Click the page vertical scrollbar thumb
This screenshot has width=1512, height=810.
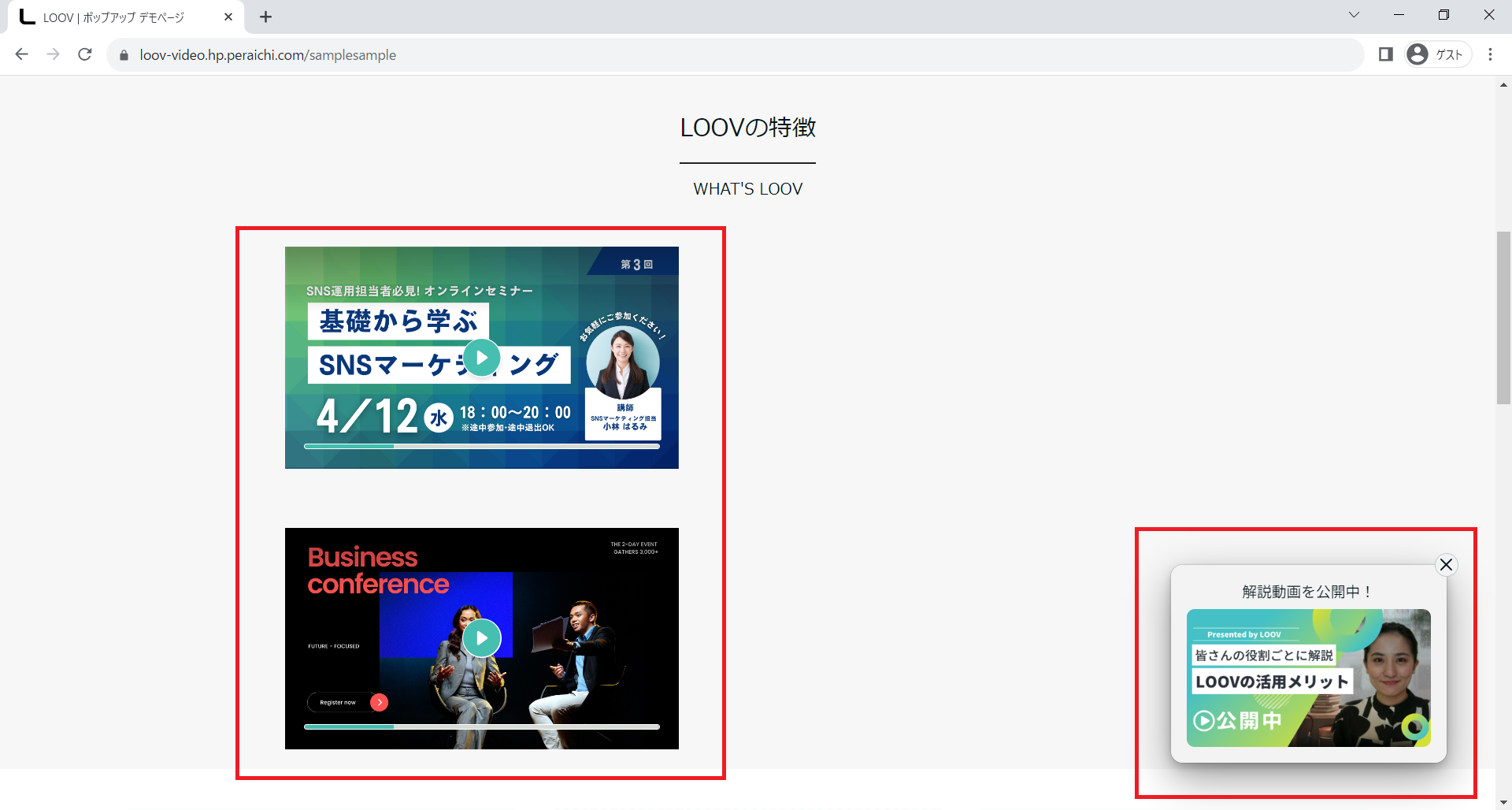click(x=1503, y=318)
